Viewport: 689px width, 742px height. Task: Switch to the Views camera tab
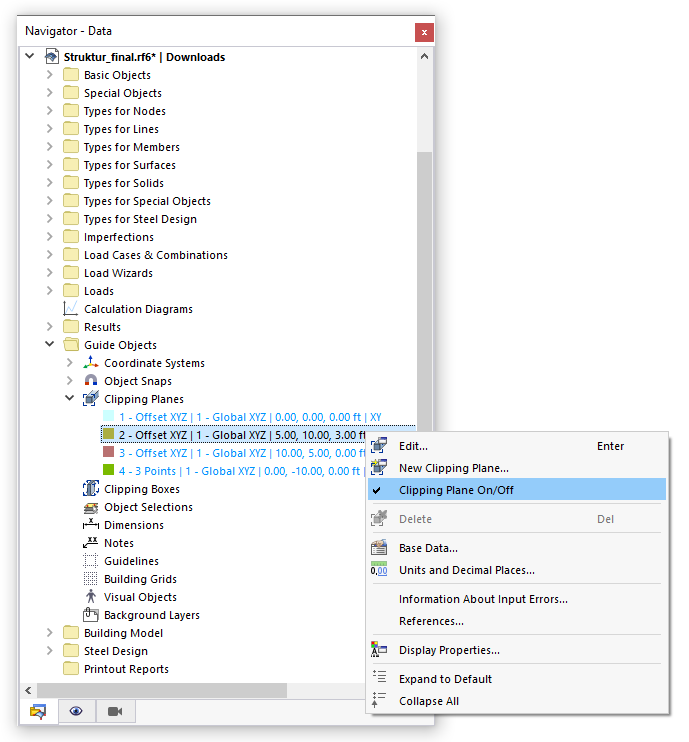coord(115,711)
